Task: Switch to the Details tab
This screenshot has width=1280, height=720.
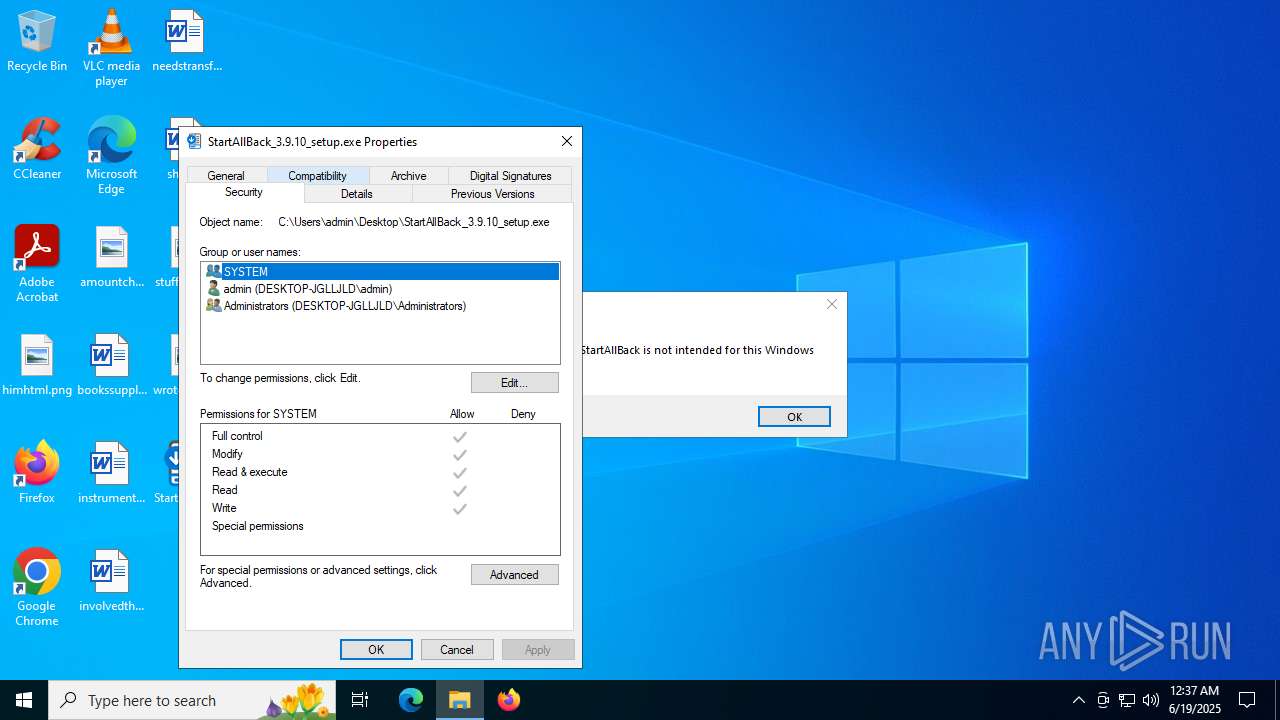Action: click(x=357, y=194)
